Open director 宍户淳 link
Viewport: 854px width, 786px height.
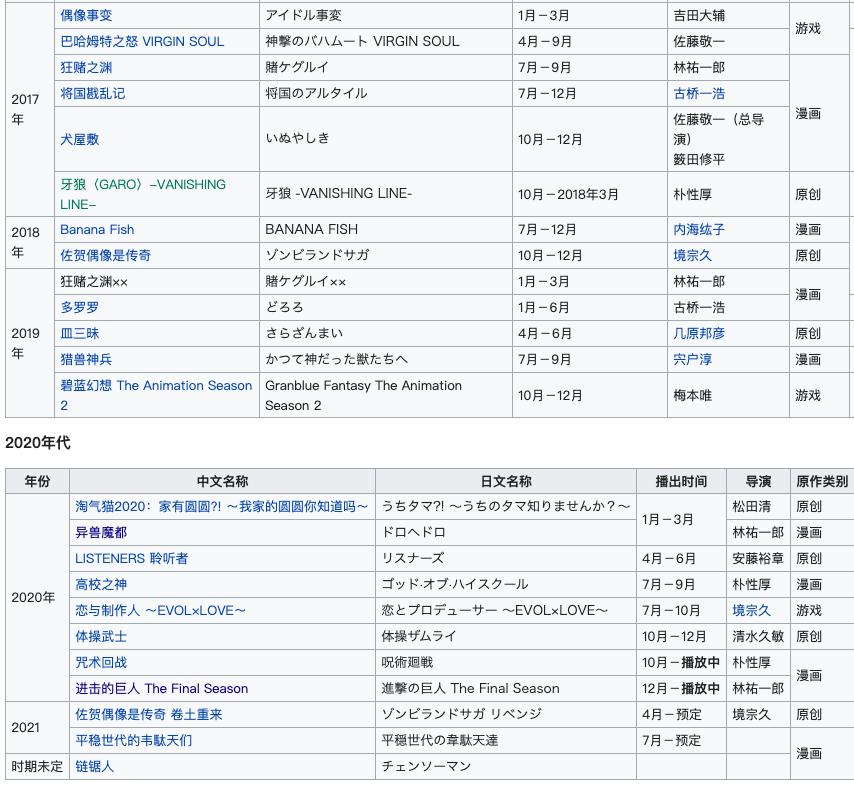coord(692,359)
